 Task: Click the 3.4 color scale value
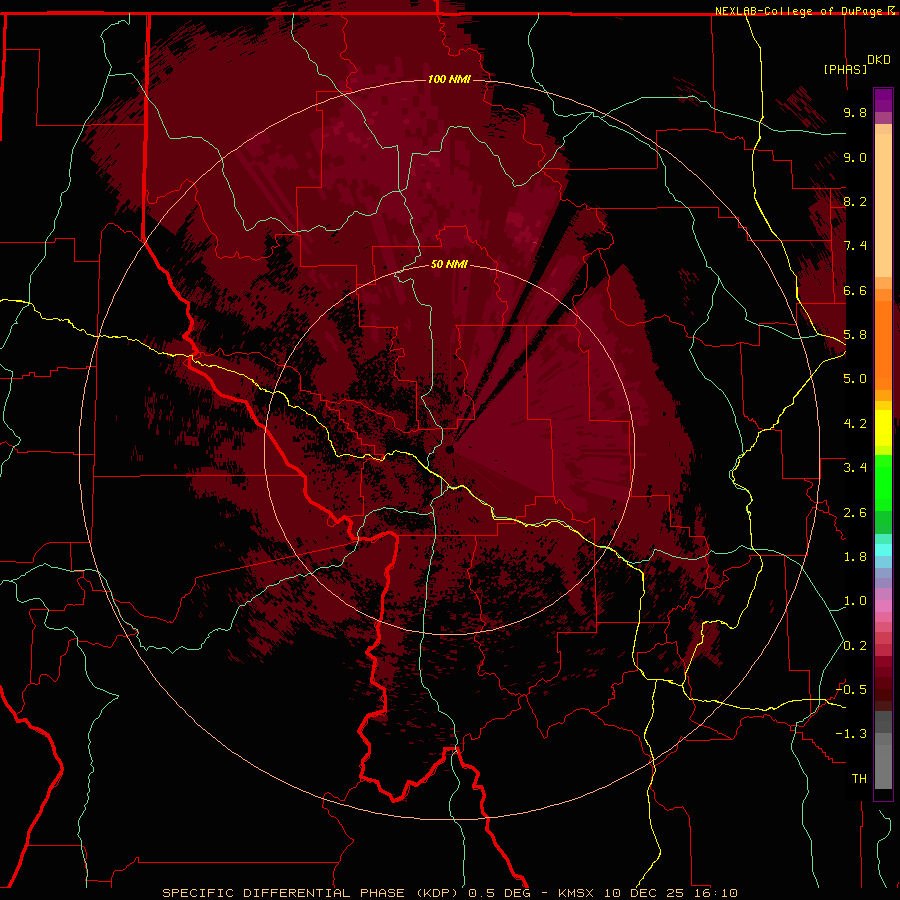[855, 468]
